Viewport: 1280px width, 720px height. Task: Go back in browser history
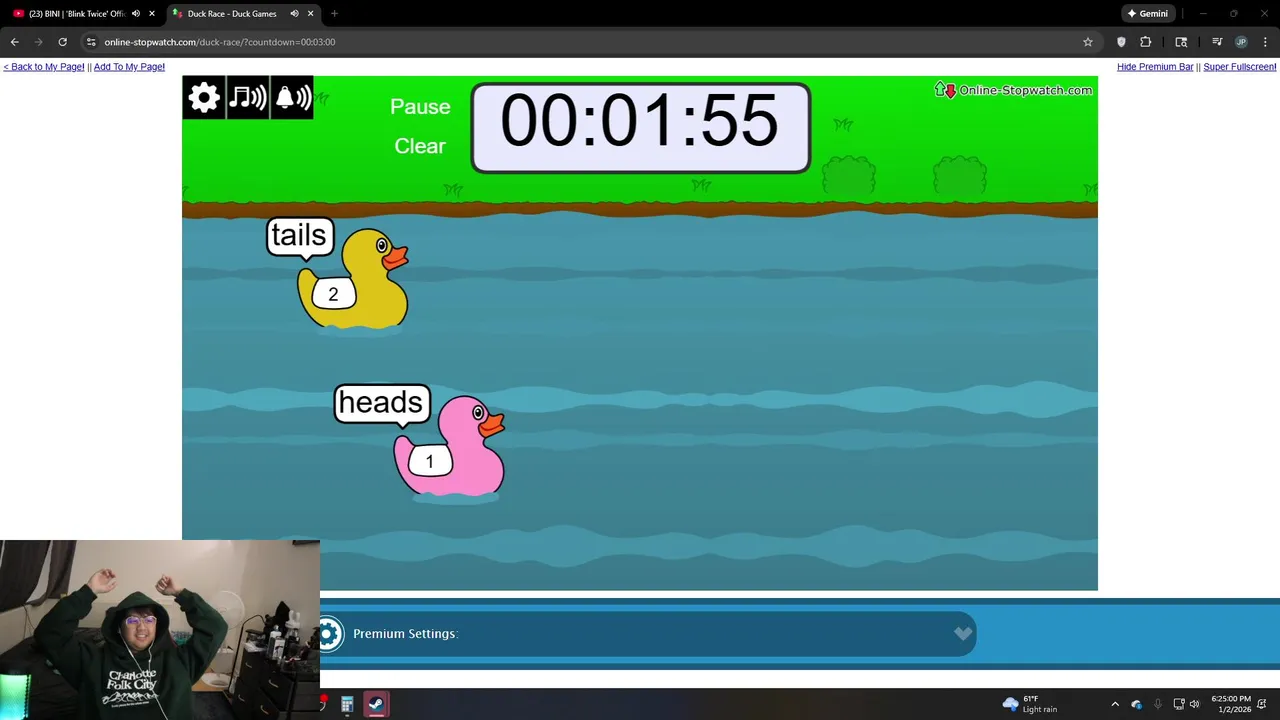[x=14, y=42]
